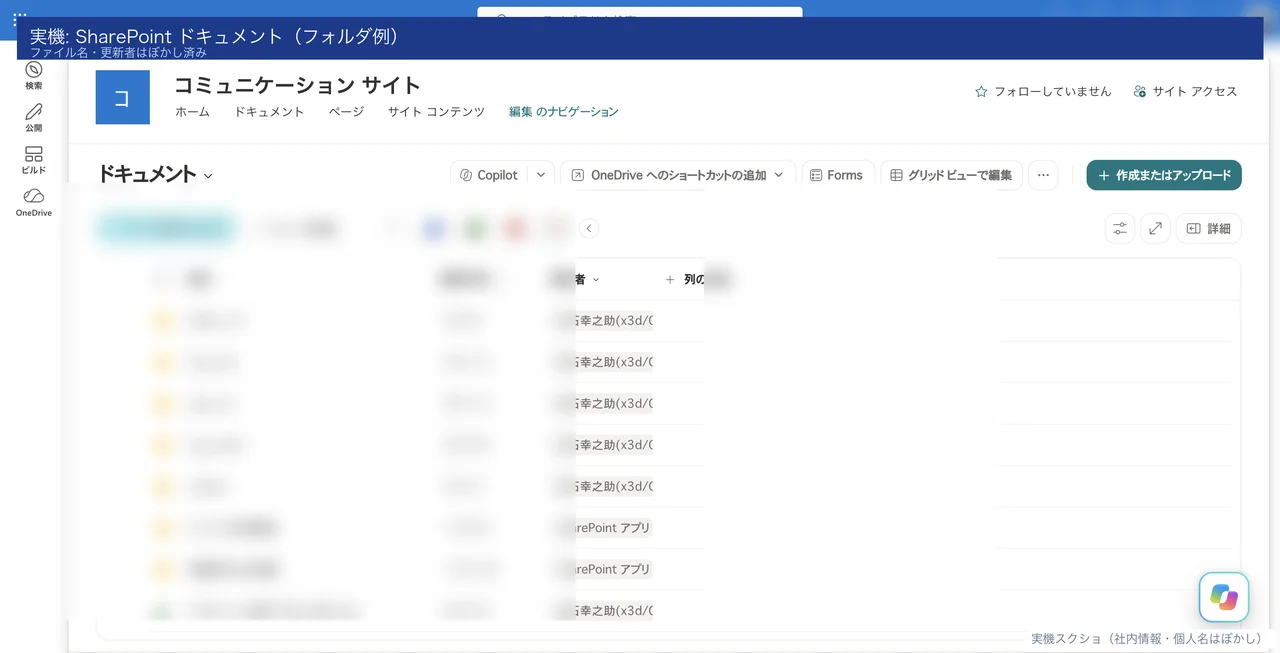Viewport: 1280px width, 653px height.
Task: Collapse the filter pills with left chevron
Action: pos(589,228)
